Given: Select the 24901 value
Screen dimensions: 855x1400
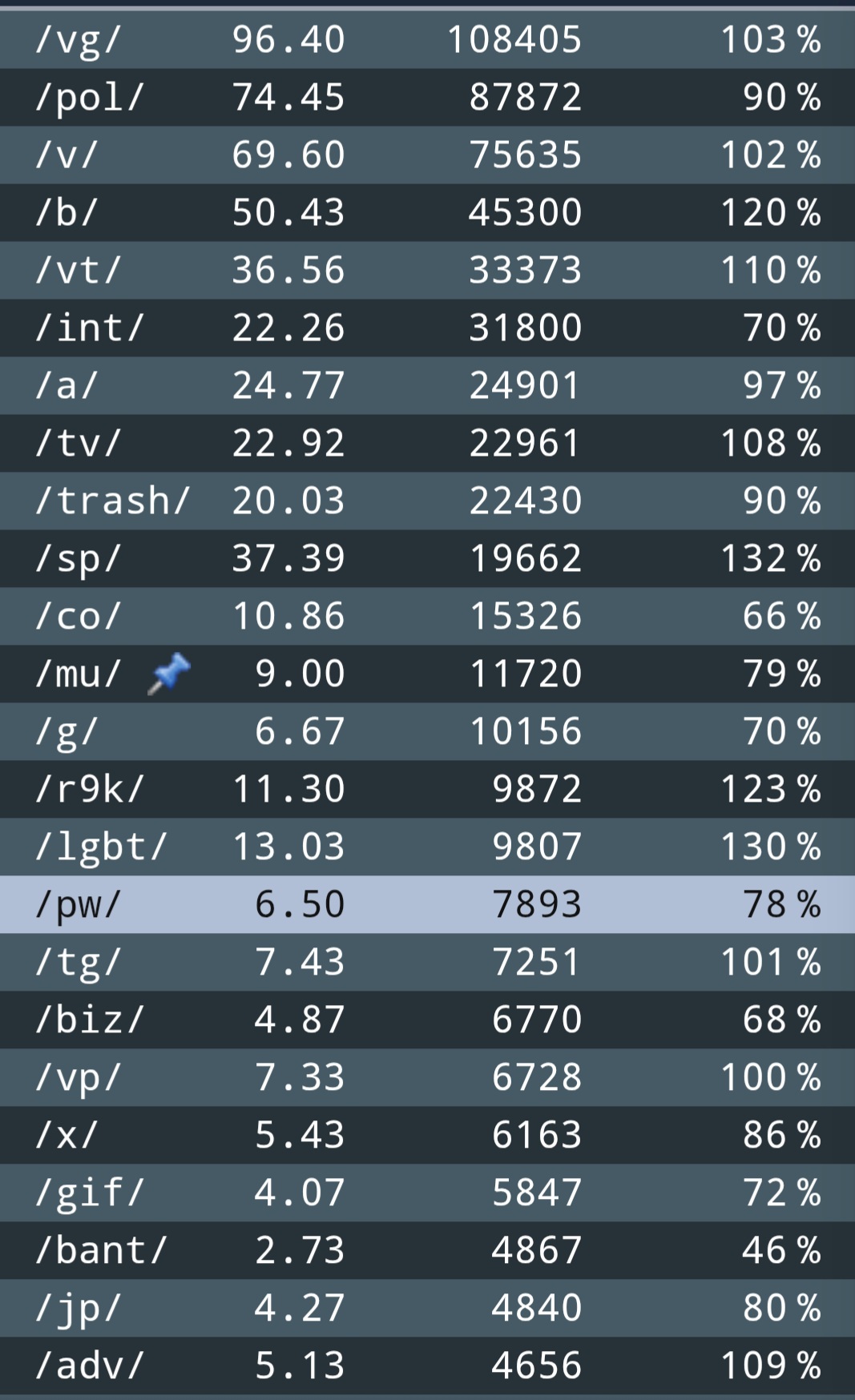Looking at the screenshot, I should tap(526, 386).
